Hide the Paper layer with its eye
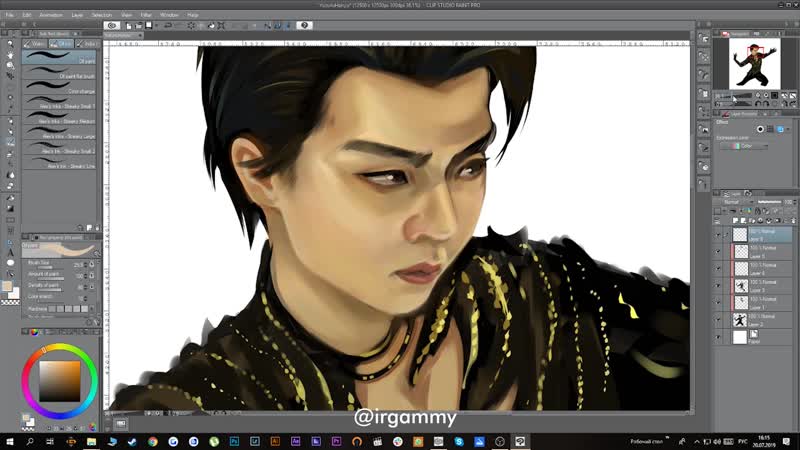 718,337
